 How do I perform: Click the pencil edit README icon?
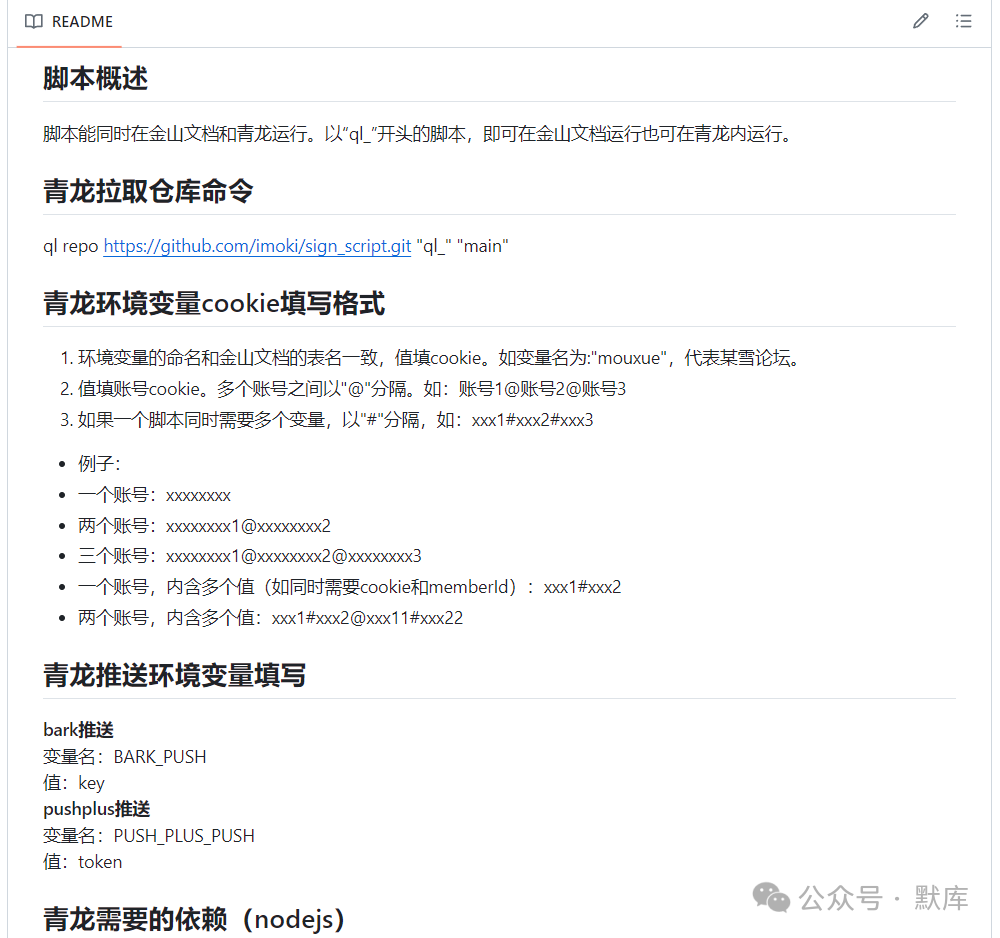920,22
